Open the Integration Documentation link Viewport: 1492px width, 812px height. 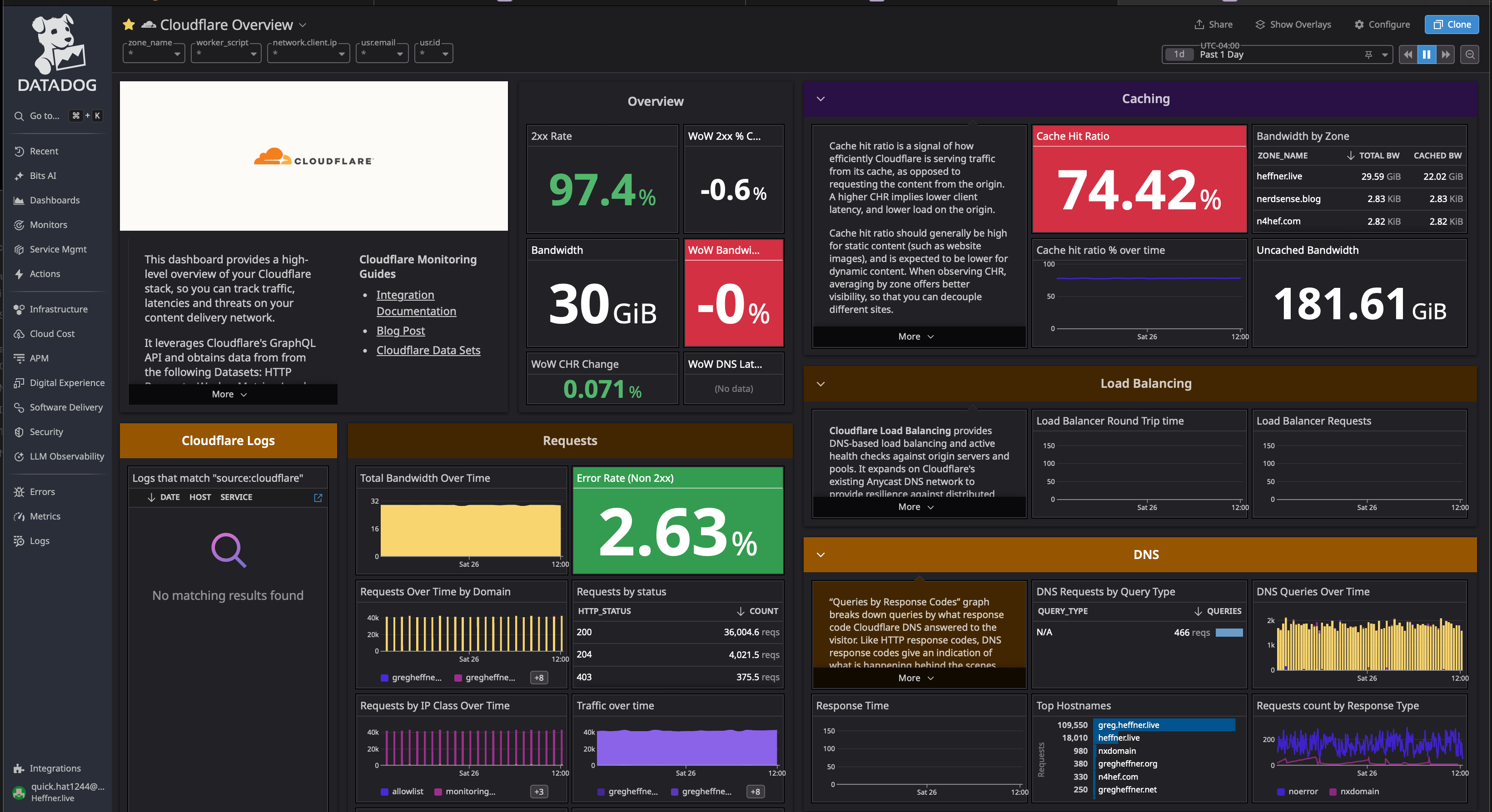(x=416, y=303)
